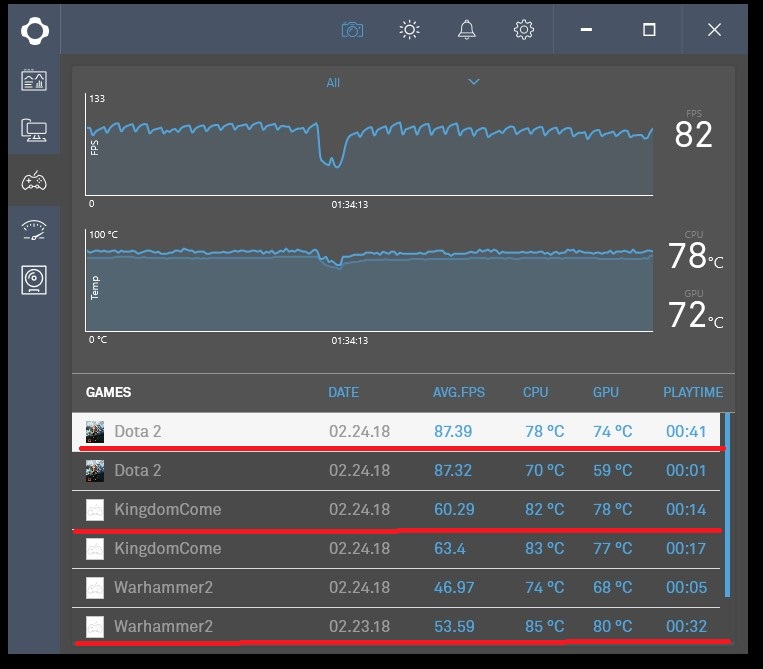Click the 82 FPS readout

pyautogui.click(x=693, y=134)
